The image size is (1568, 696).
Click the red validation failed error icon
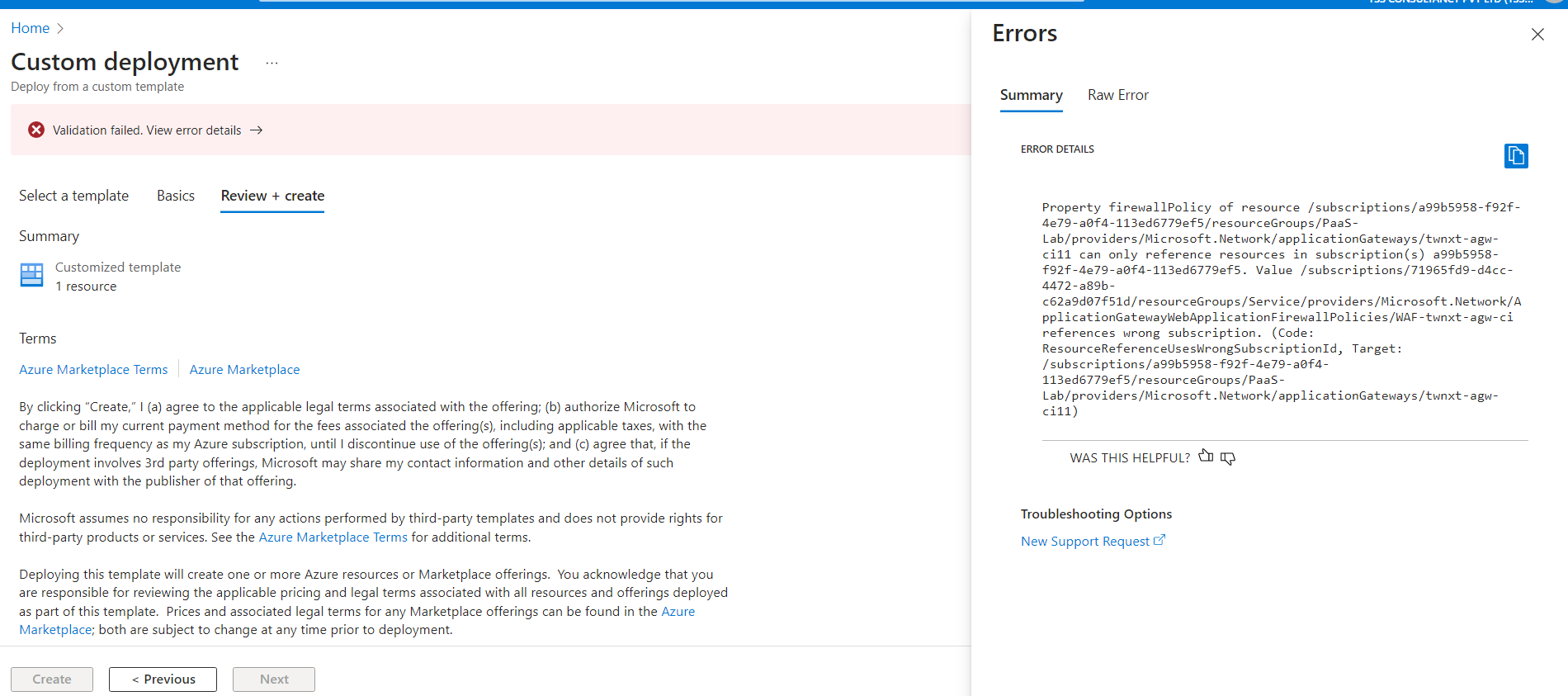[x=36, y=130]
